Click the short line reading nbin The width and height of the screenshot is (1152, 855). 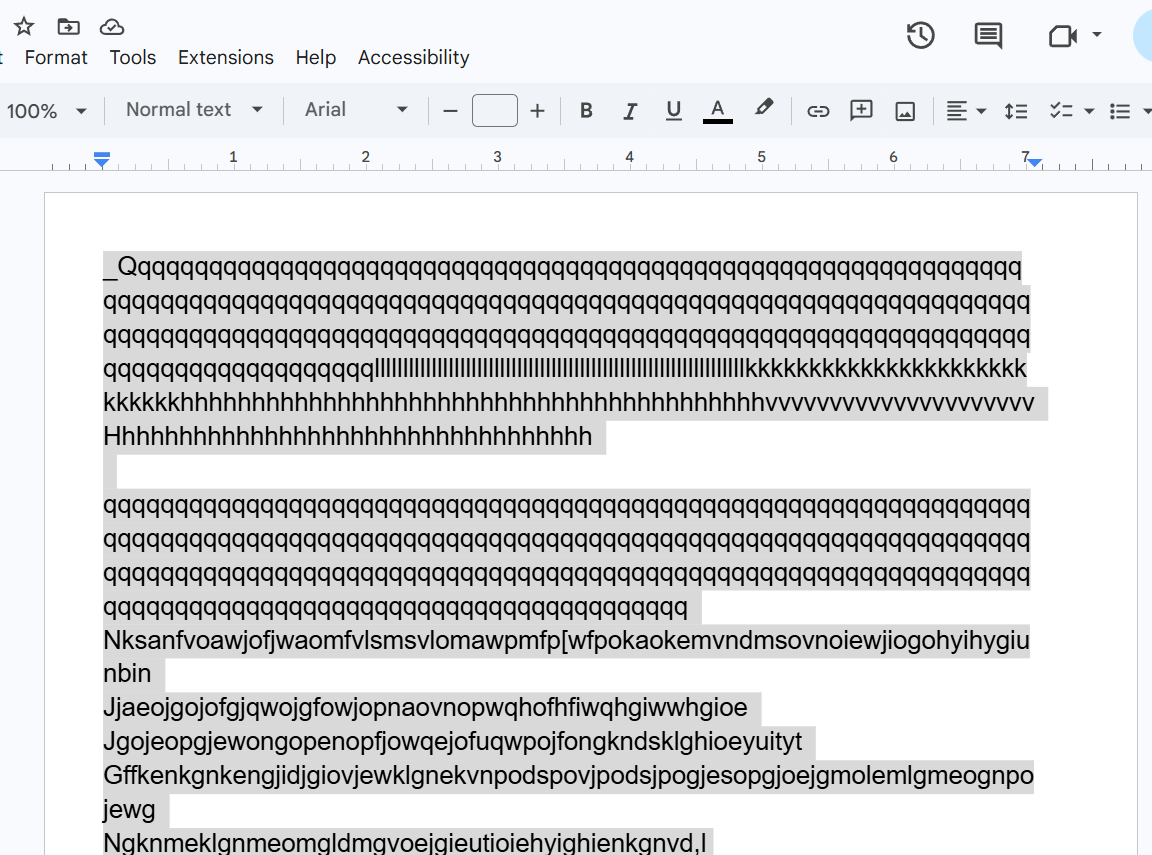127,674
